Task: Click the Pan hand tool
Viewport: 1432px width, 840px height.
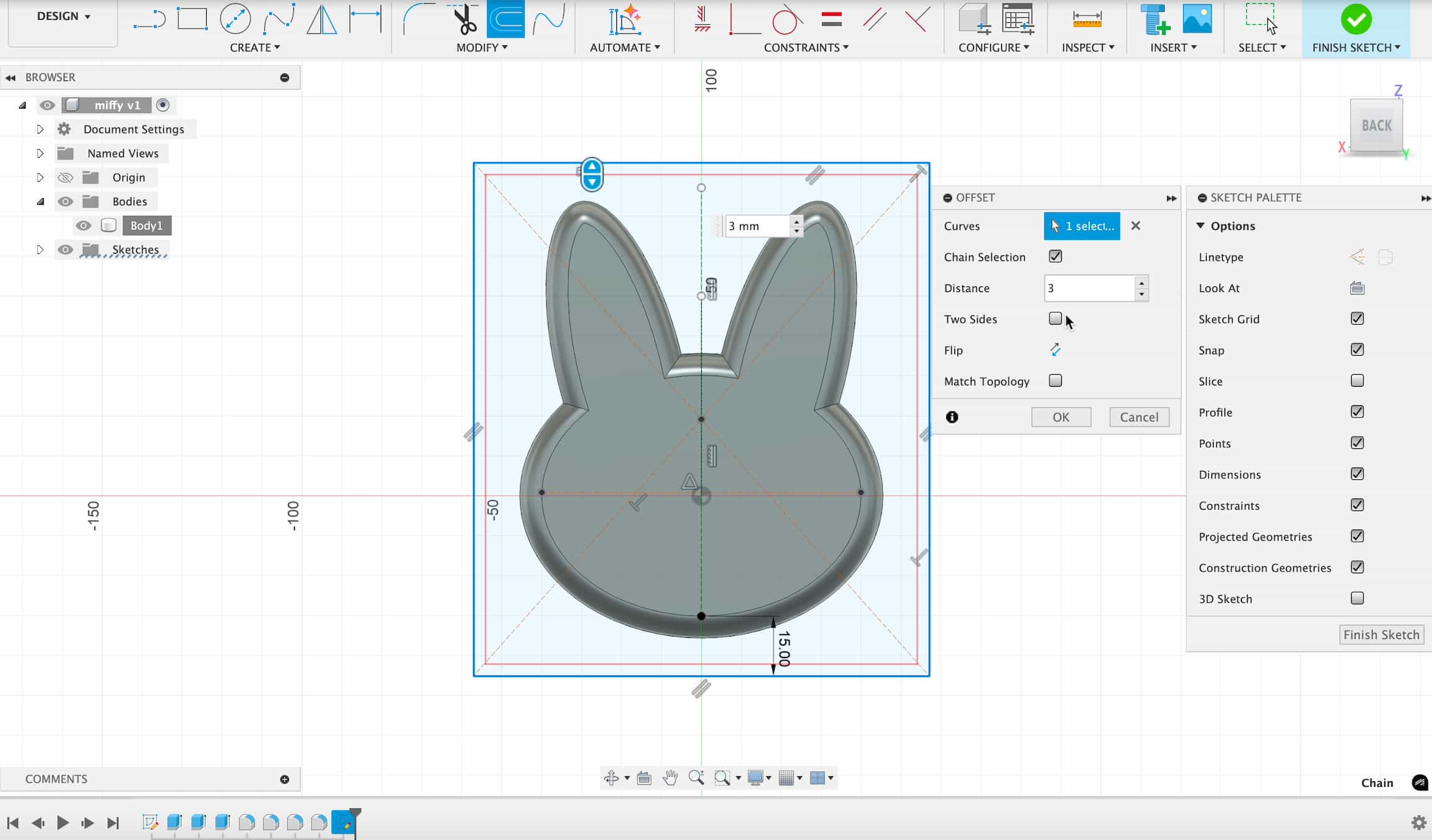Action: [x=670, y=778]
